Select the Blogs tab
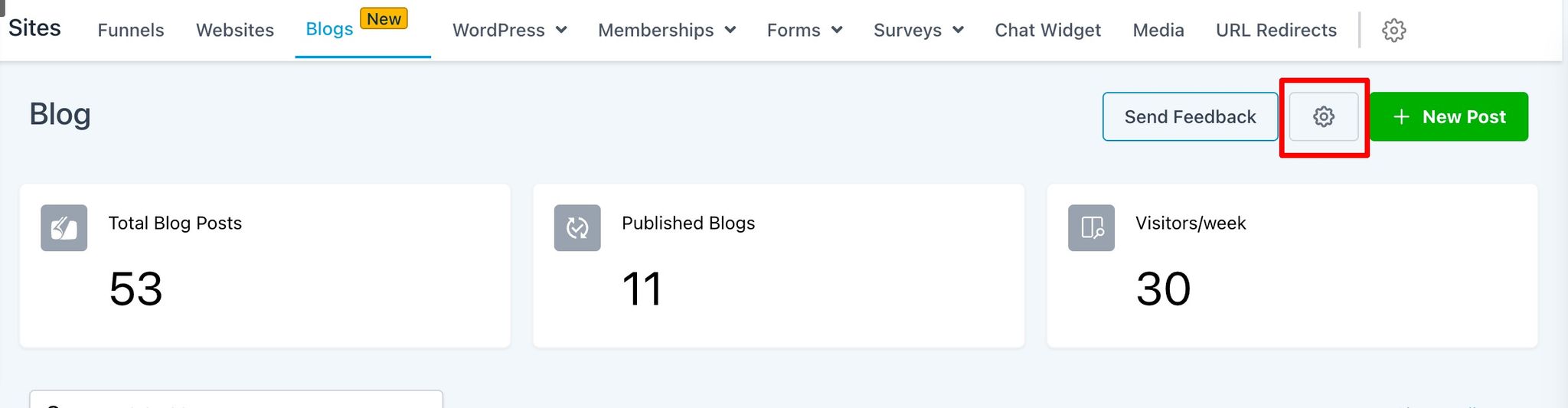Image resolution: width=1568 pixels, height=408 pixels. [329, 29]
